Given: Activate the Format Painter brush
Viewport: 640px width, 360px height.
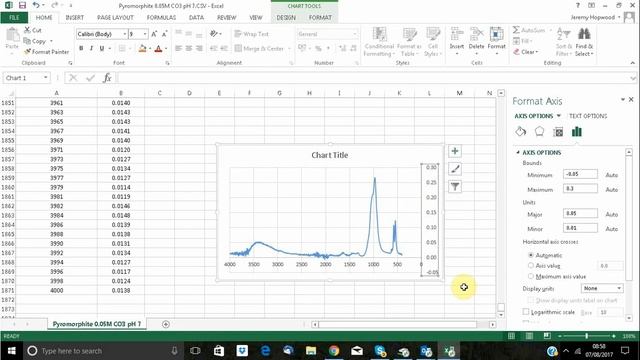Looking at the screenshot, I should [x=27, y=52].
